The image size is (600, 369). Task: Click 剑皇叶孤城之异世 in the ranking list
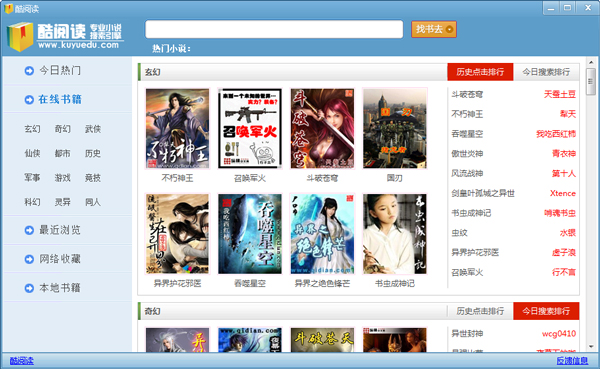coord(483,193)
